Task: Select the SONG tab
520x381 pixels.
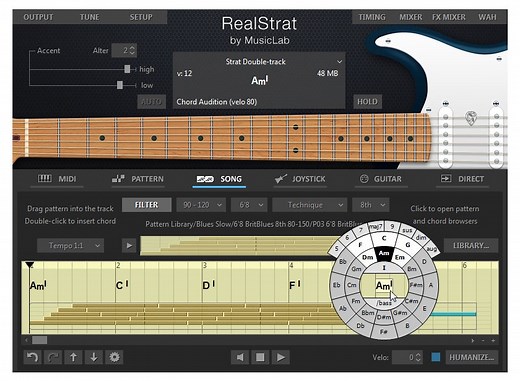Action: coord(219,179)
